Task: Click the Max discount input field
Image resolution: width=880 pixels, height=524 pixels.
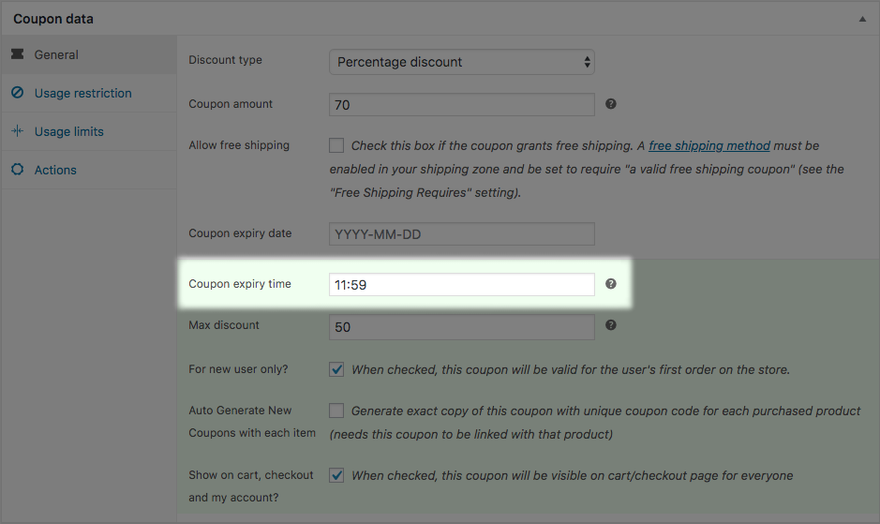Action: click(x=461, y=327)
